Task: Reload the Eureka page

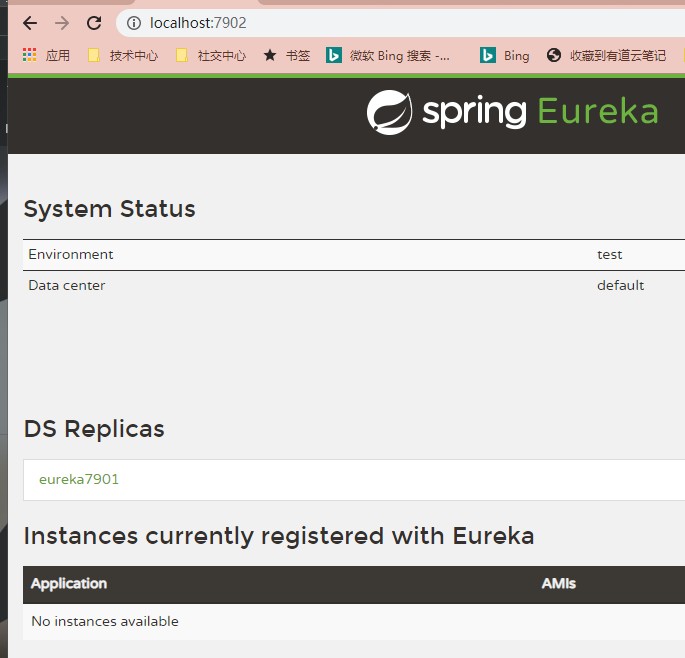Action: tap(94, 23)
